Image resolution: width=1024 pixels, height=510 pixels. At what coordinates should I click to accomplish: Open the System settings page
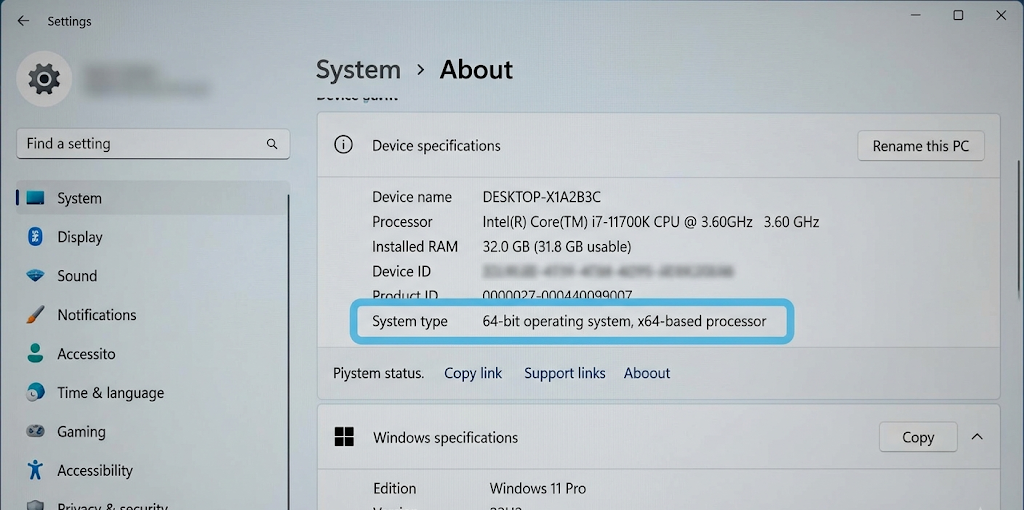coord(152,198)
